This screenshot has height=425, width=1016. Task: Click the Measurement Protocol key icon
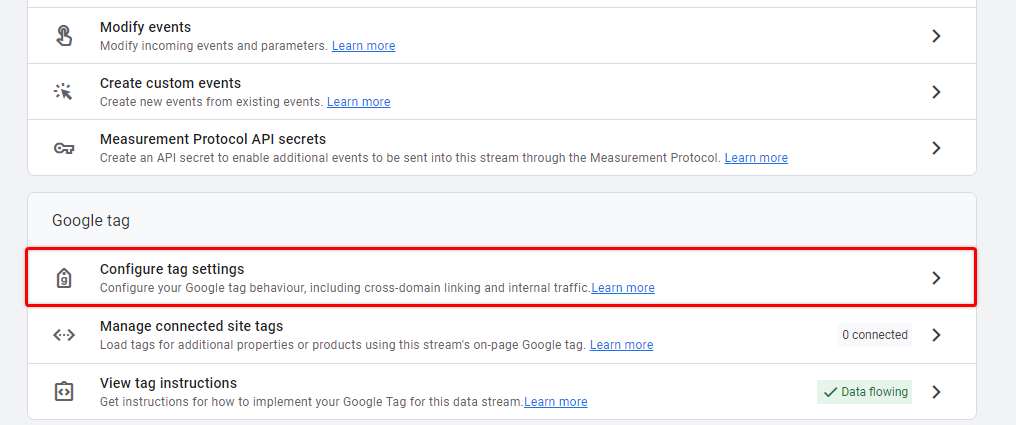(64, 148)
